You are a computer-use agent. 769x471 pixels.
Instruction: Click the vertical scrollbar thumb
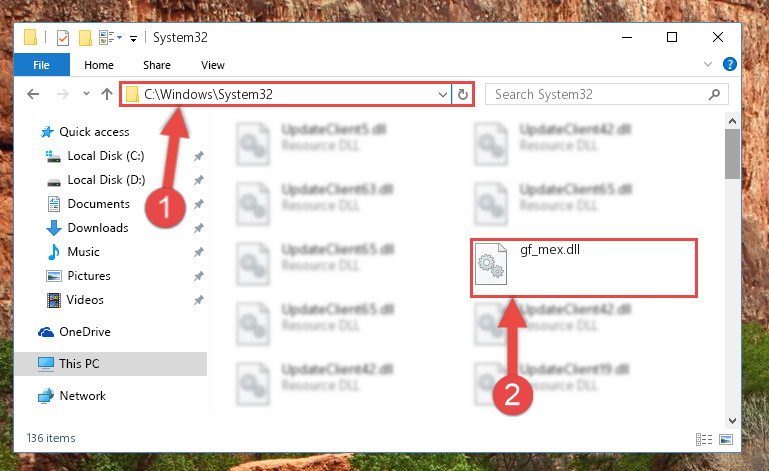coord(732,154)
